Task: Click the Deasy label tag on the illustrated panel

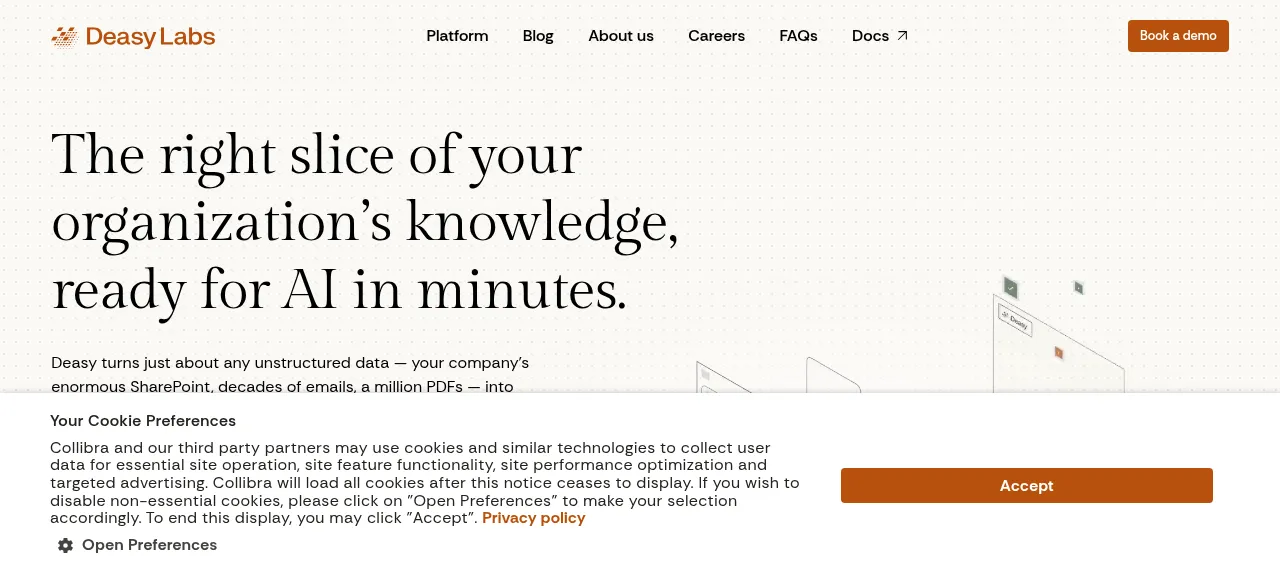Action: point(1014,320)
